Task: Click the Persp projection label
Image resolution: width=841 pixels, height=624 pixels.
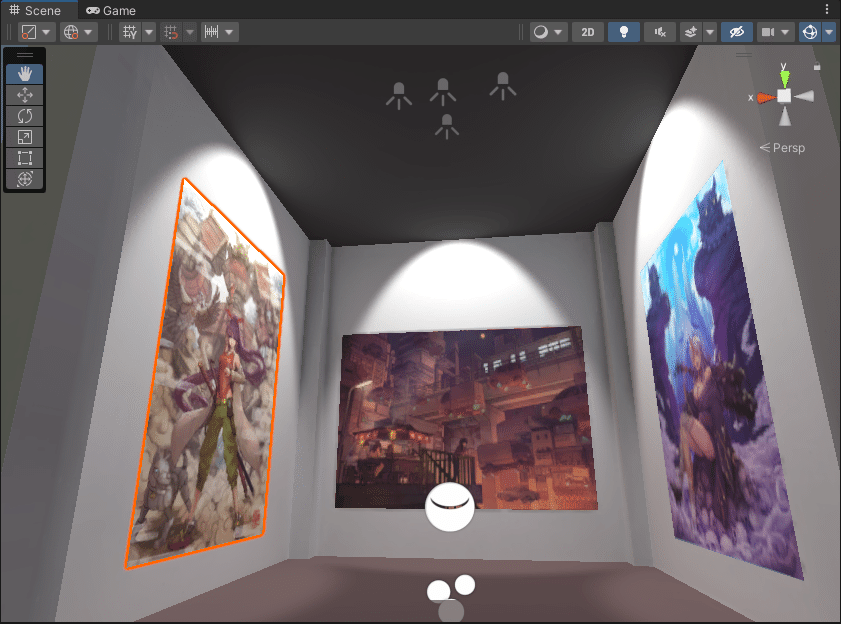Action: coord(788,148)
